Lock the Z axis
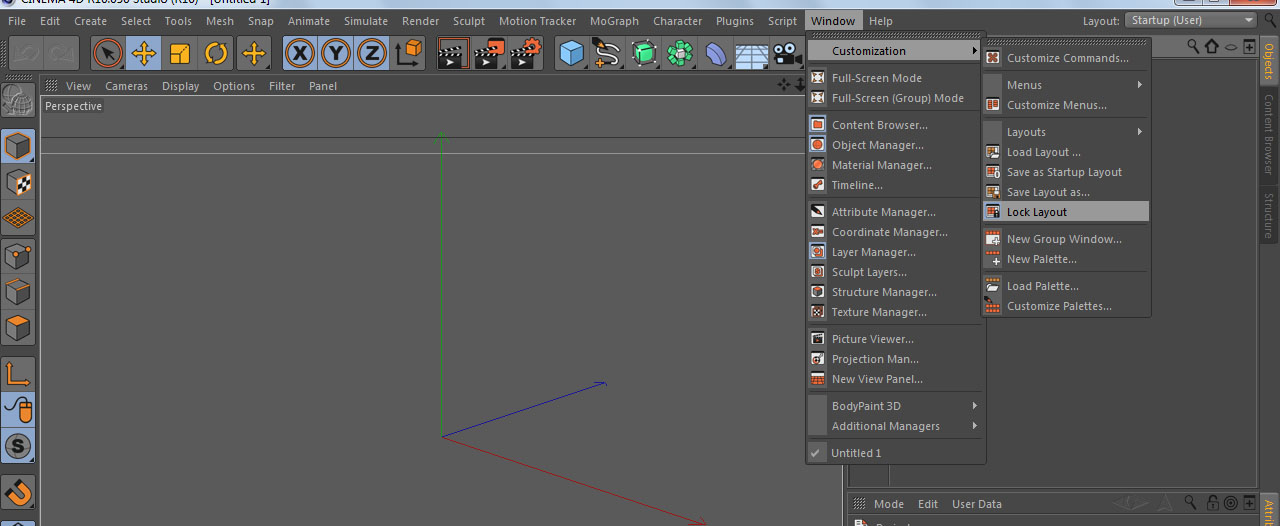Screen dimensions: 1280x526 tap(371, 53)
